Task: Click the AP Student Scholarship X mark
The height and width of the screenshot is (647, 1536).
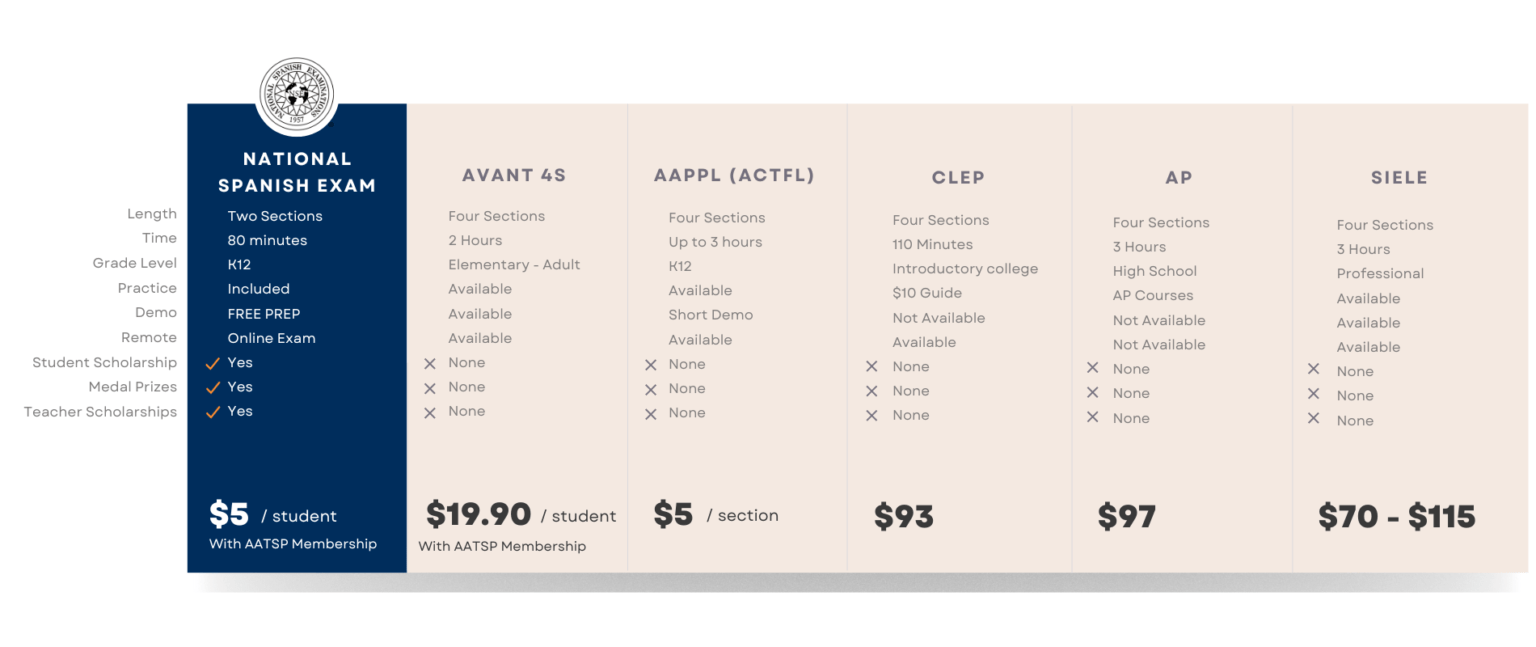Action: tap(1092, 369)
